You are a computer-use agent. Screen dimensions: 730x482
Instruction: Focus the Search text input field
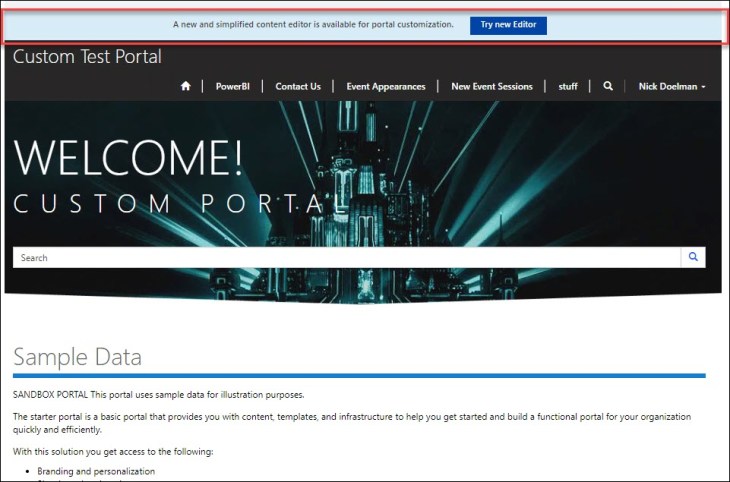[x=346, y=258]
